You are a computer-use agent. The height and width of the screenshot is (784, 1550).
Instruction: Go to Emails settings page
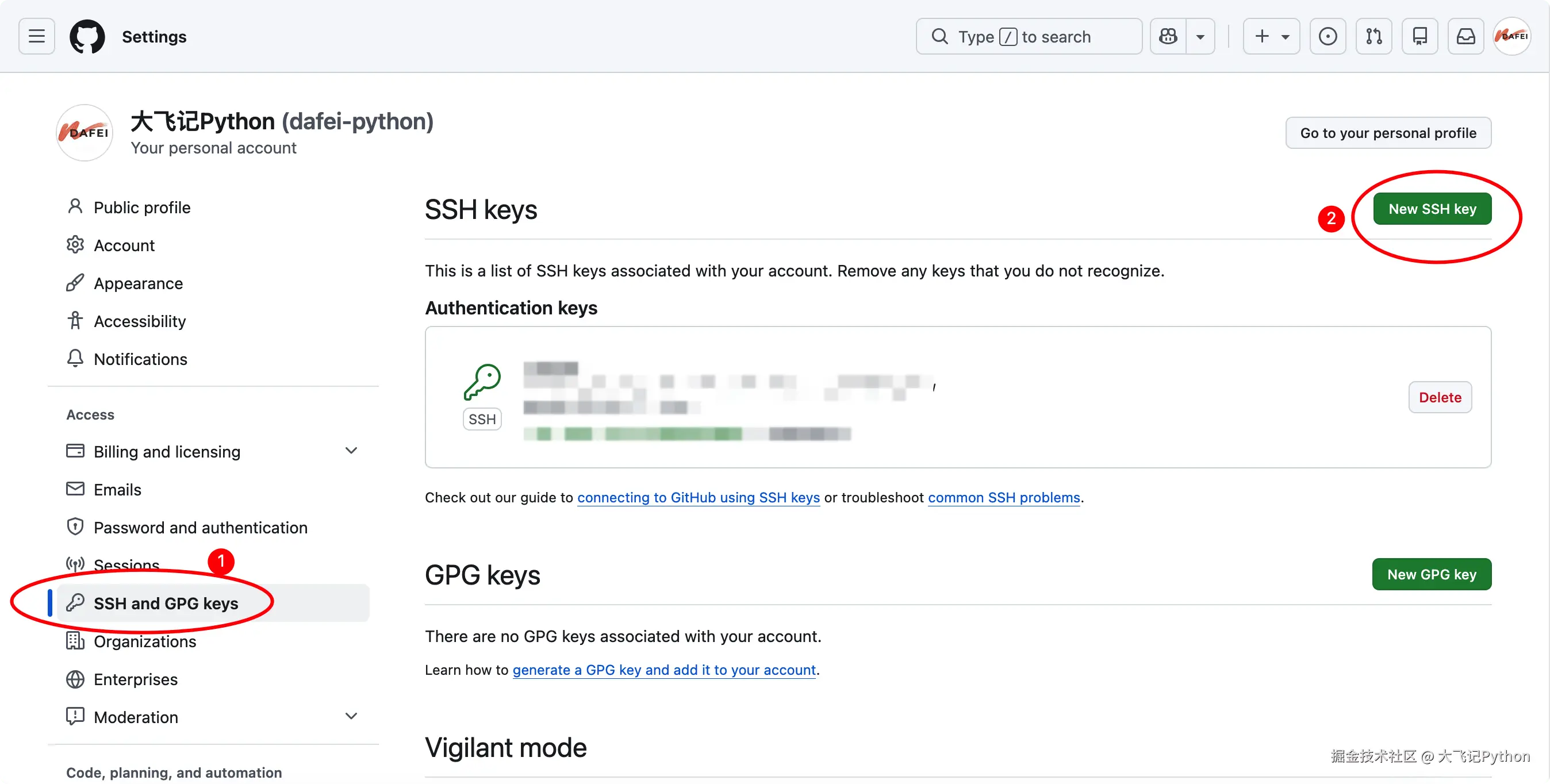pyautogui.click(x=117, y=490)
